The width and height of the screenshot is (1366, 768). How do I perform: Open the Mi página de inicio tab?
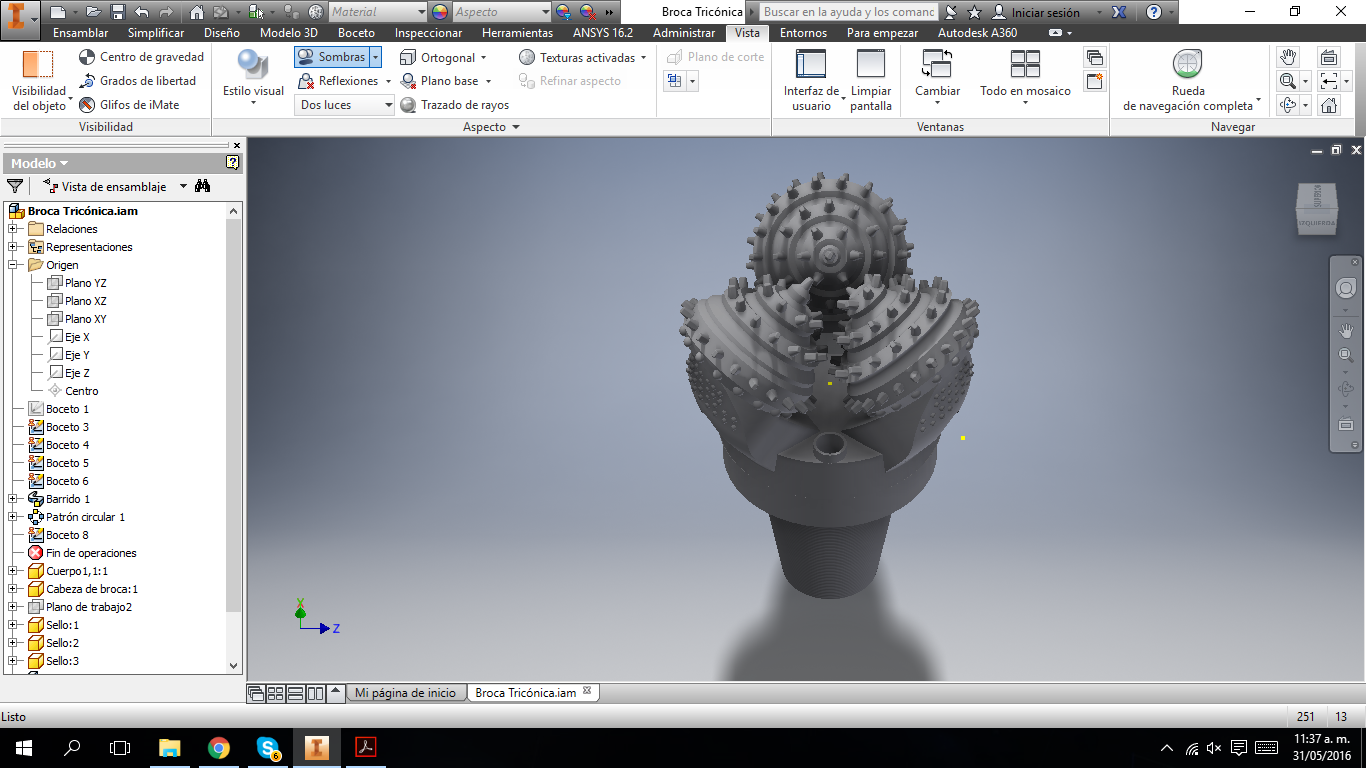coord(405,693)
